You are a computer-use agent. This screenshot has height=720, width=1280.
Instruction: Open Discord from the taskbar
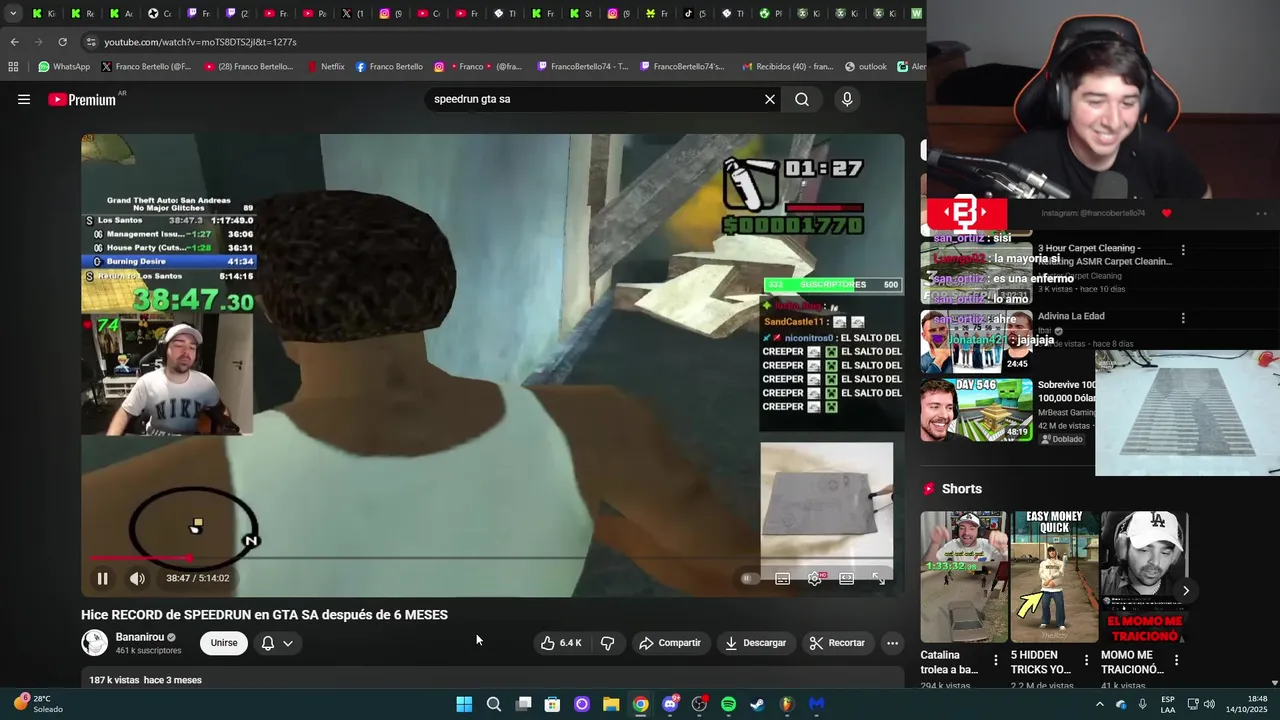click(670, 704)
